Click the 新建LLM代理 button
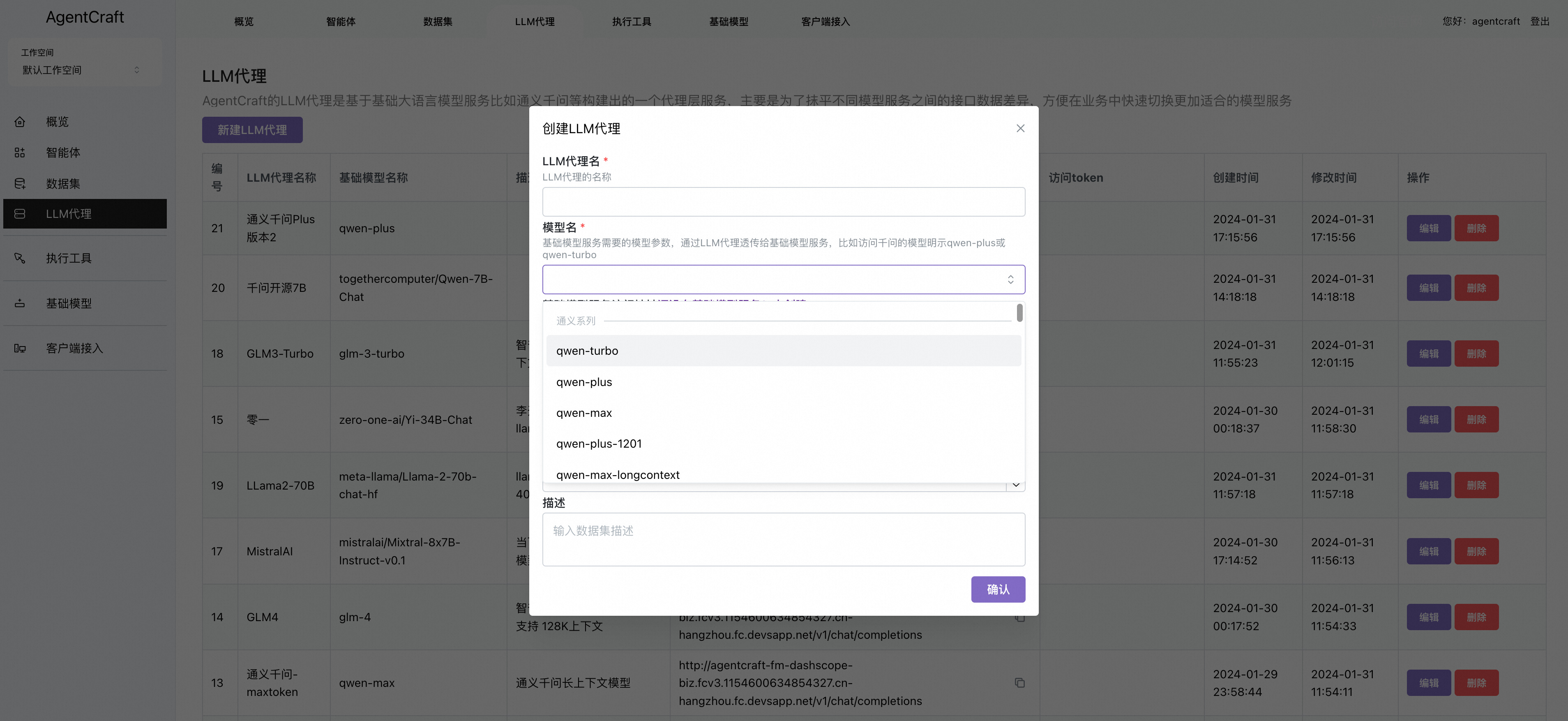This screenshot has width=1568, height=721. pos(252,130)
